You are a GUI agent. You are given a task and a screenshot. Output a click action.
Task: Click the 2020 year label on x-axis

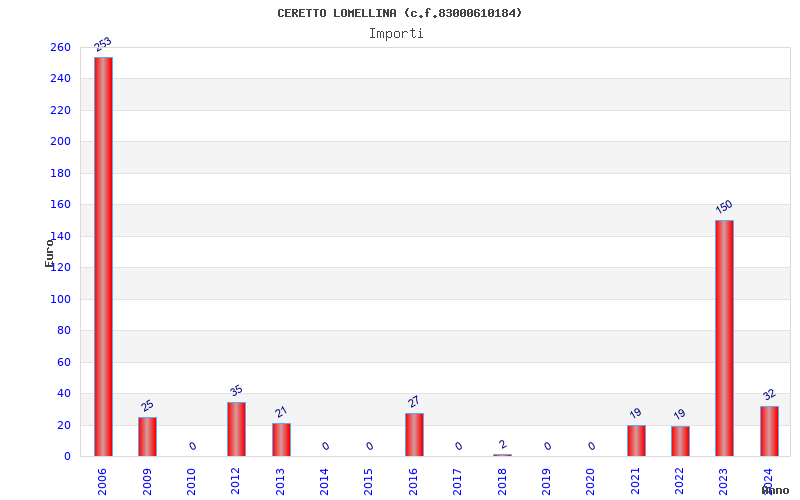point(590,482)
